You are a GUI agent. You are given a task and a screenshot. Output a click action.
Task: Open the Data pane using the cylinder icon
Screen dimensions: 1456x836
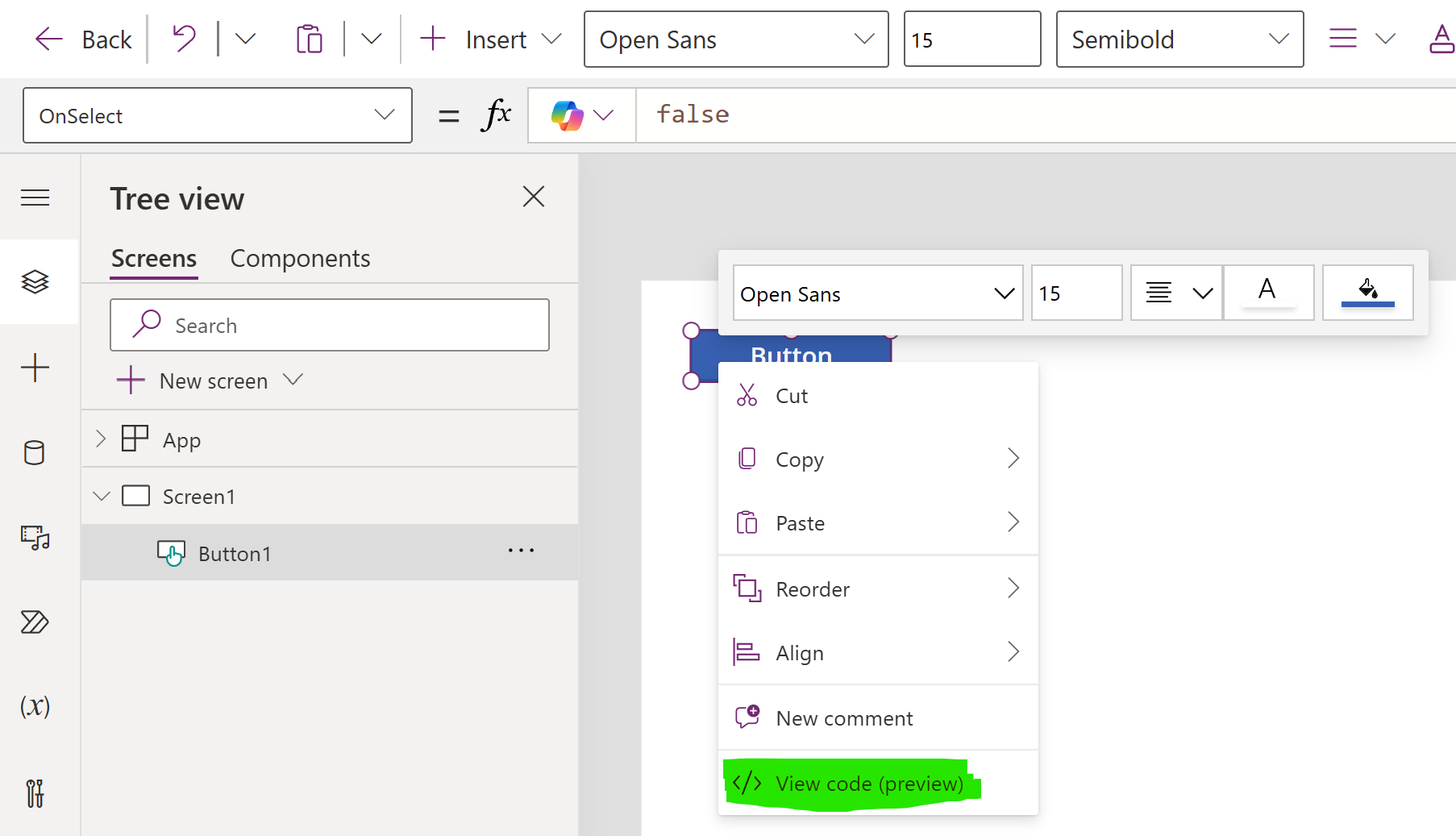point(35,452)
